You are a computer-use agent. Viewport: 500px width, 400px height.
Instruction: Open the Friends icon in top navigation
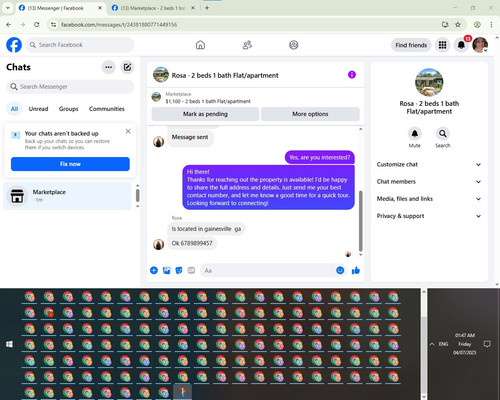coord(247,45)
